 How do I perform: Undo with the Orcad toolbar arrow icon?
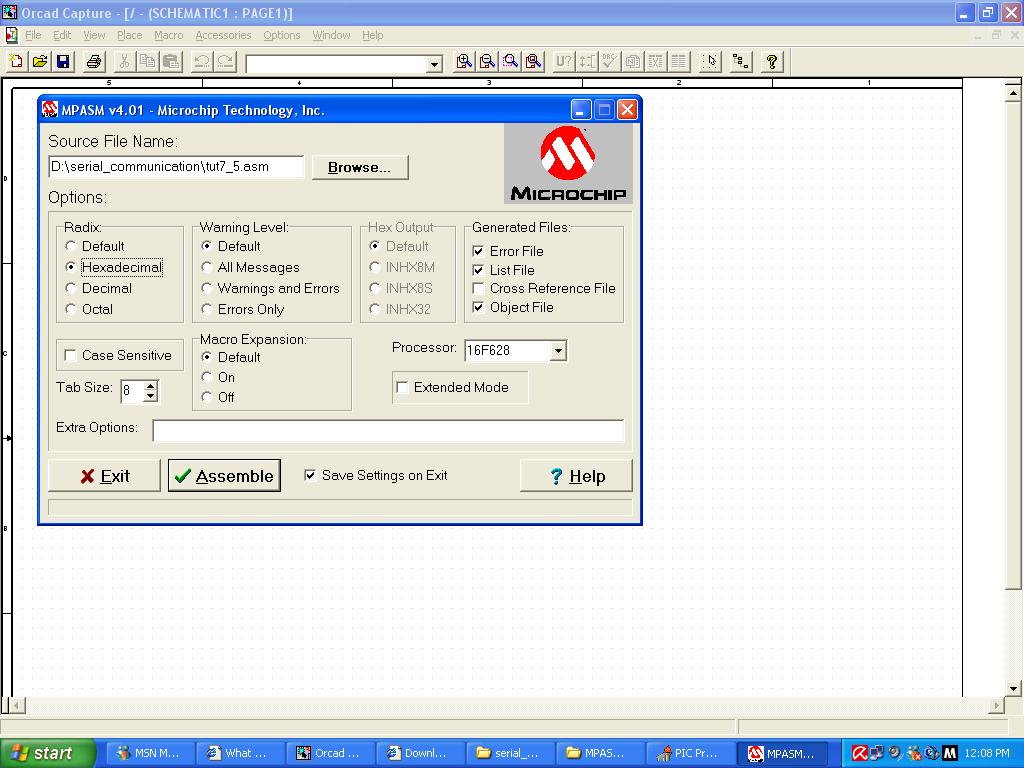point(202,61)
